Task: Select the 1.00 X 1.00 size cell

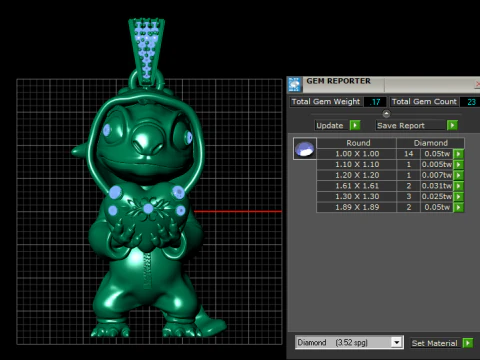Action: click(x=357, y=154)
